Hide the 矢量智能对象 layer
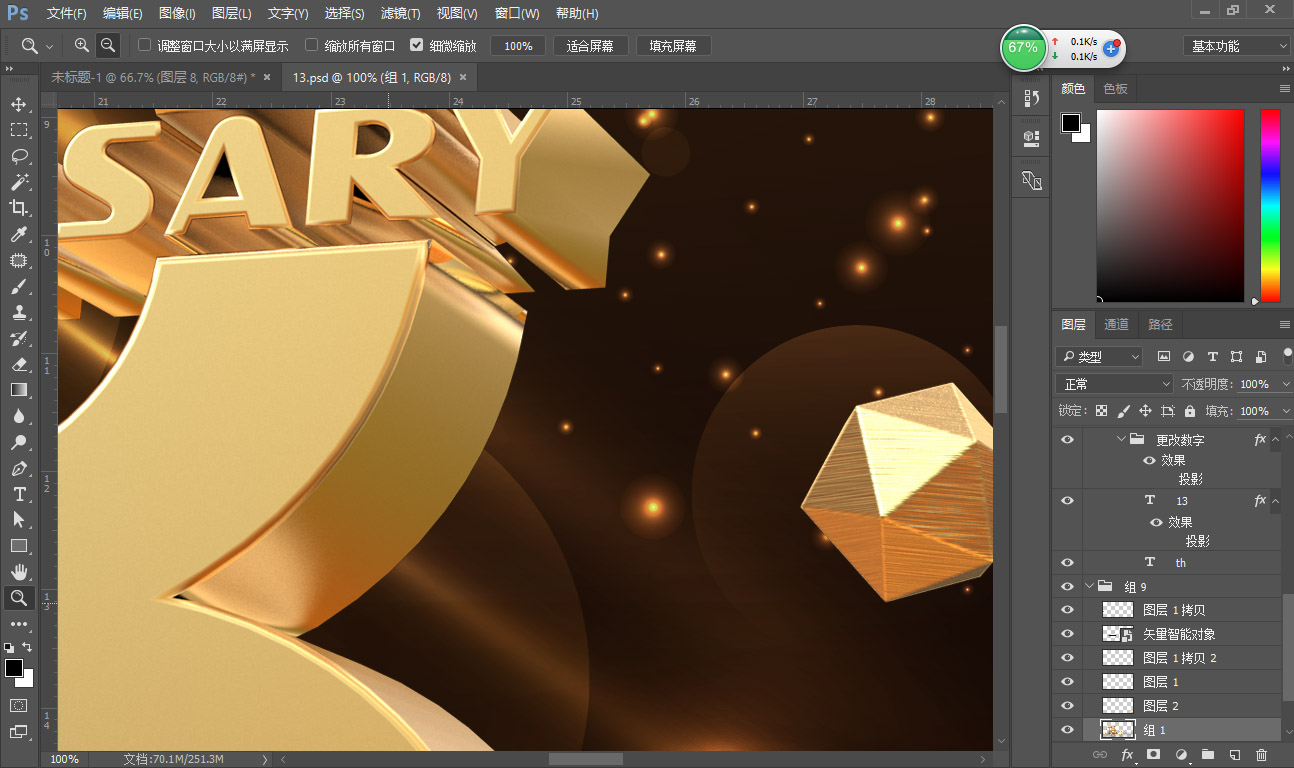This screenshot has width=1294, height=768. pyautogui.click(x=1067, y=634)
